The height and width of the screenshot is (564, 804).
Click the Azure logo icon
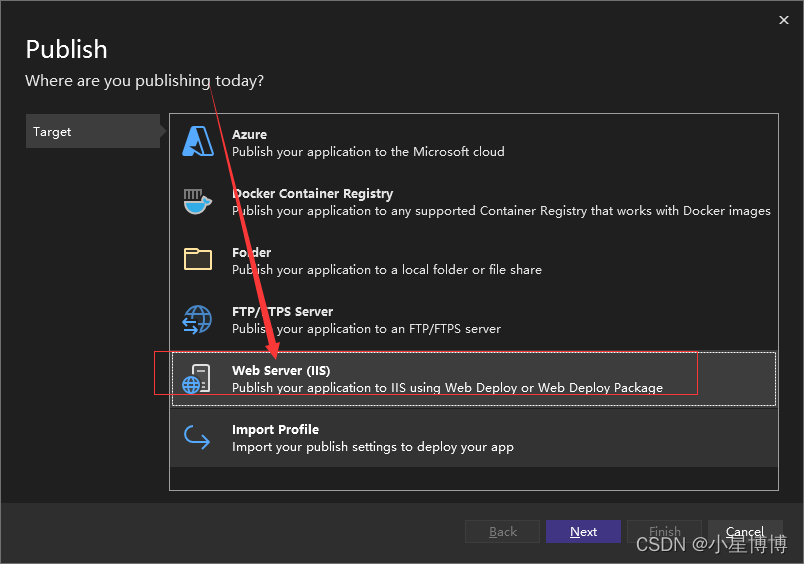[x=198, y=142]
